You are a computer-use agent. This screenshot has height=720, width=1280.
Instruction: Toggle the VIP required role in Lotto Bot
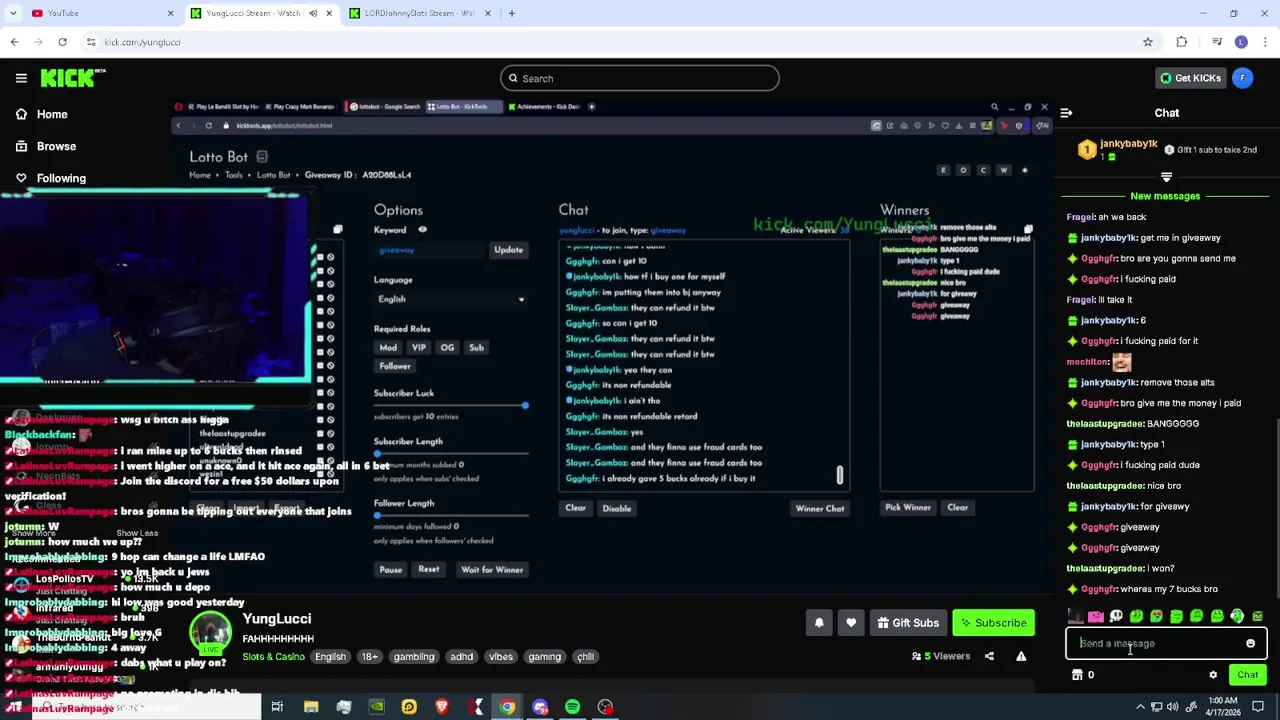click(x=418, y=348)
